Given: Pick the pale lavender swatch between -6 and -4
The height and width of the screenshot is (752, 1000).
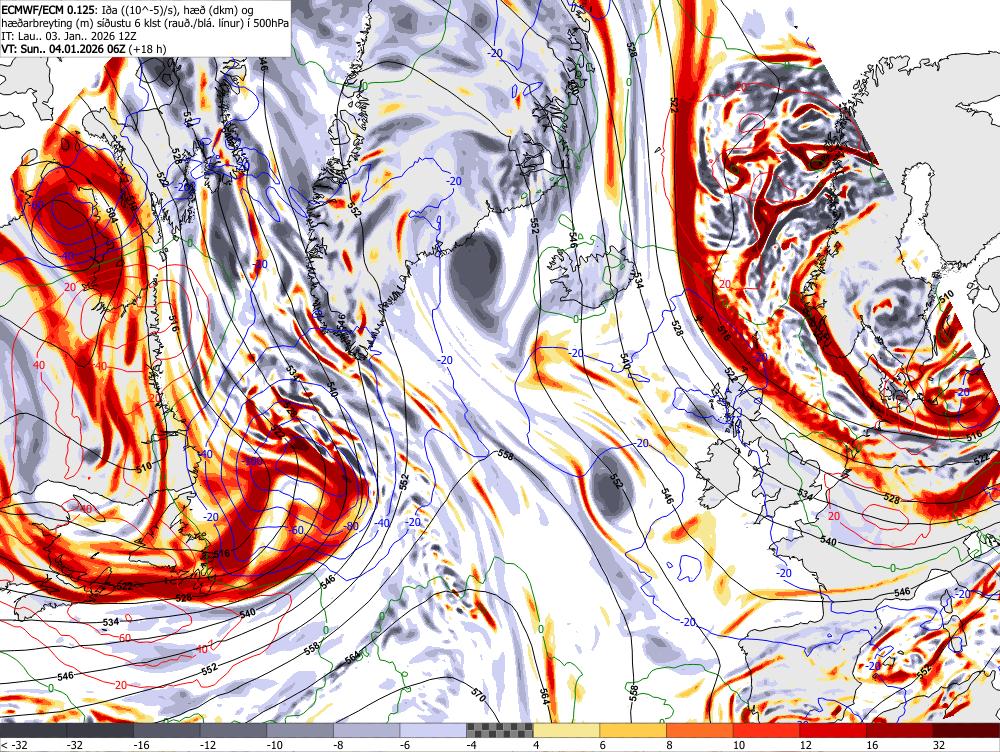Looking at the screenshot, I should 433,730.
